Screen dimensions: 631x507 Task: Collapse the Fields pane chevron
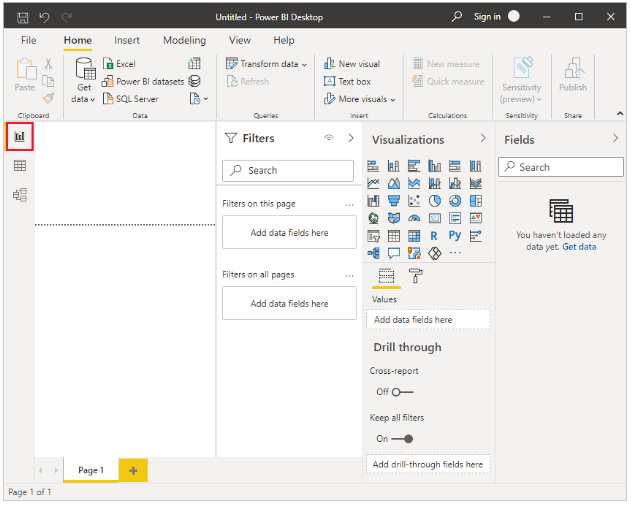point(616,138)
